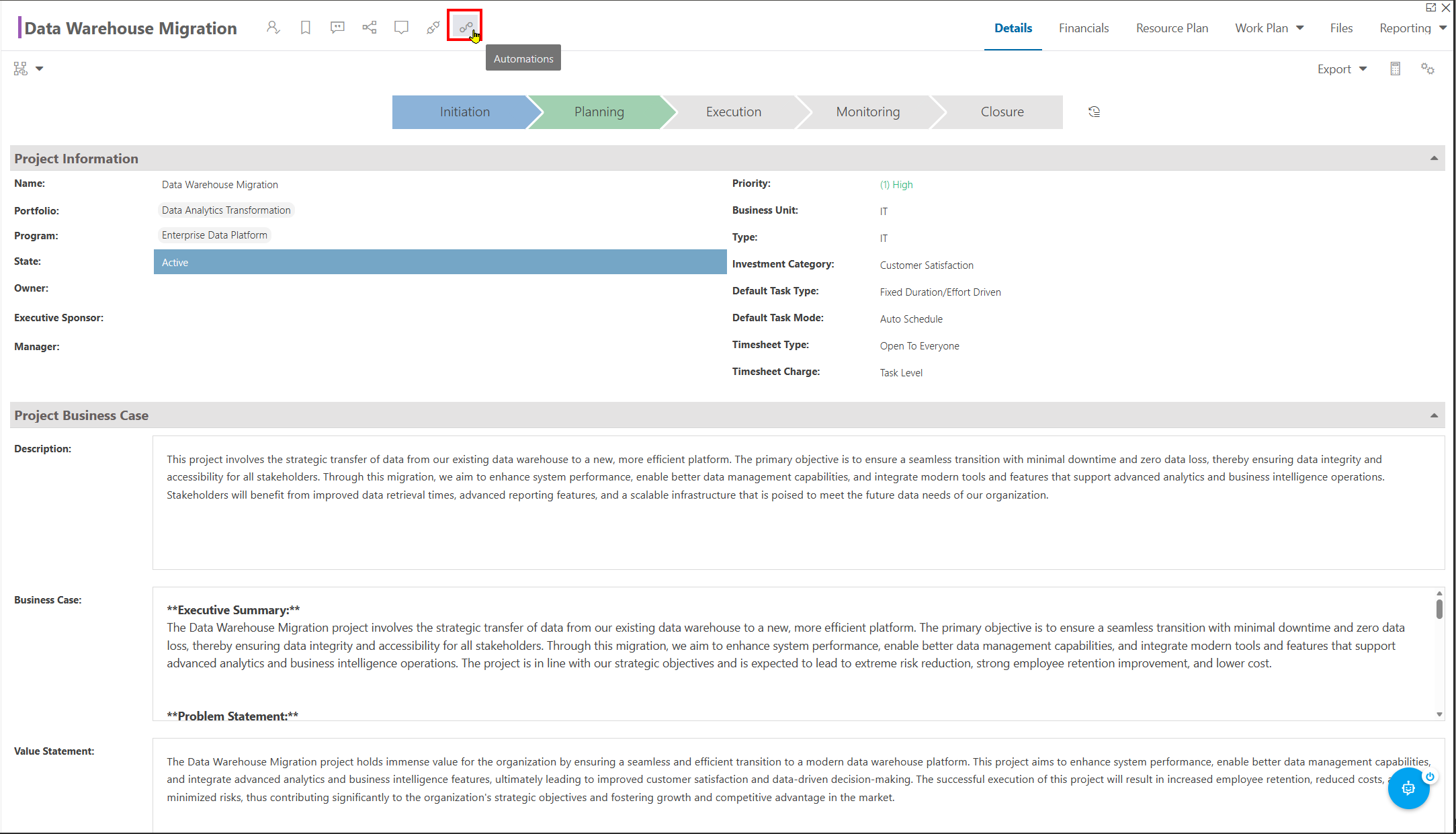1456x834 pixels.
Task: Select the Initiation phase
Action: click(465, 112)
